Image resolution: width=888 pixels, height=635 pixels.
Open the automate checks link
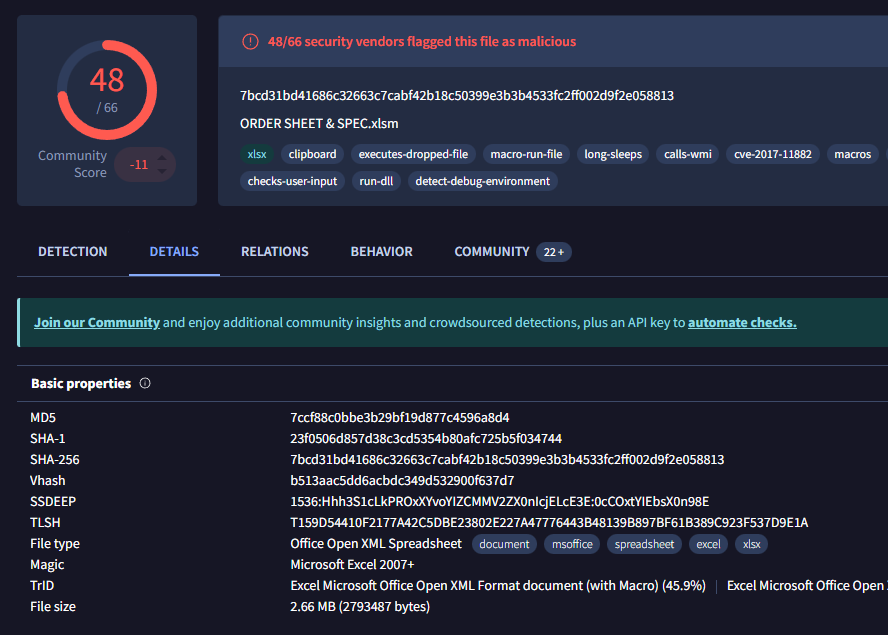coord(742,322)
